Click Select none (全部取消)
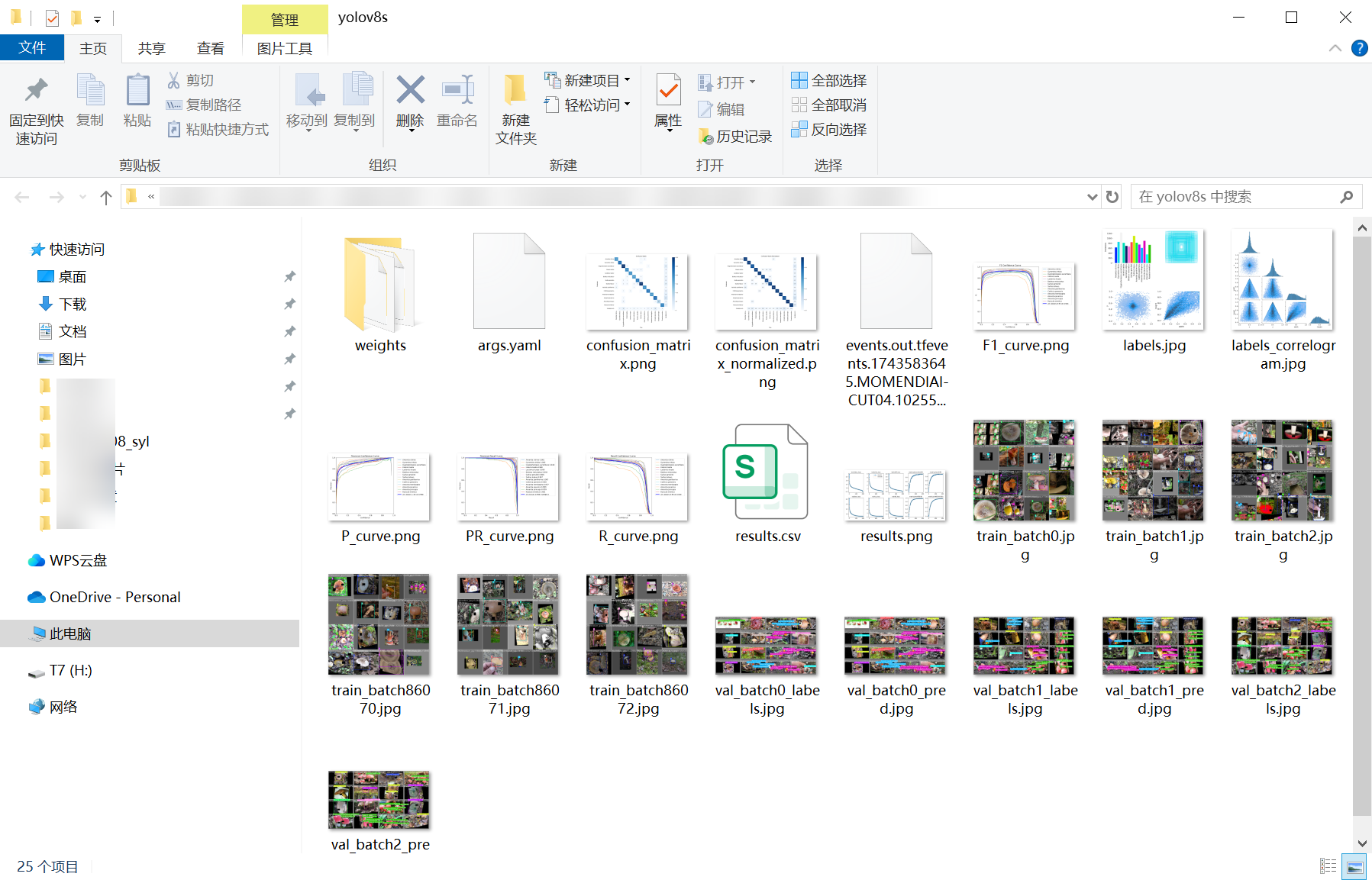 829,105
